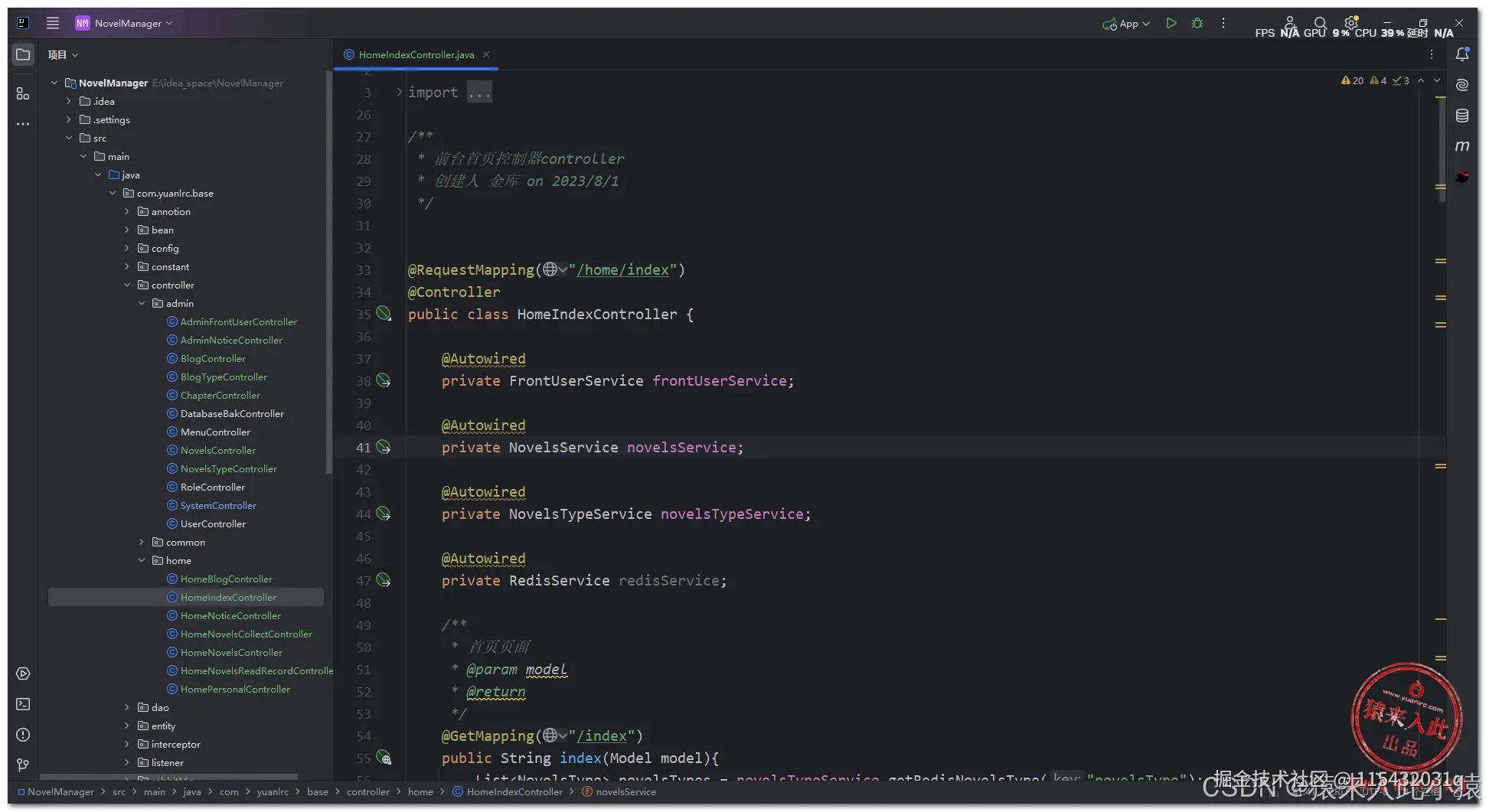Expand the common package
Viewport: 1486px width, 812px height.
142,542
